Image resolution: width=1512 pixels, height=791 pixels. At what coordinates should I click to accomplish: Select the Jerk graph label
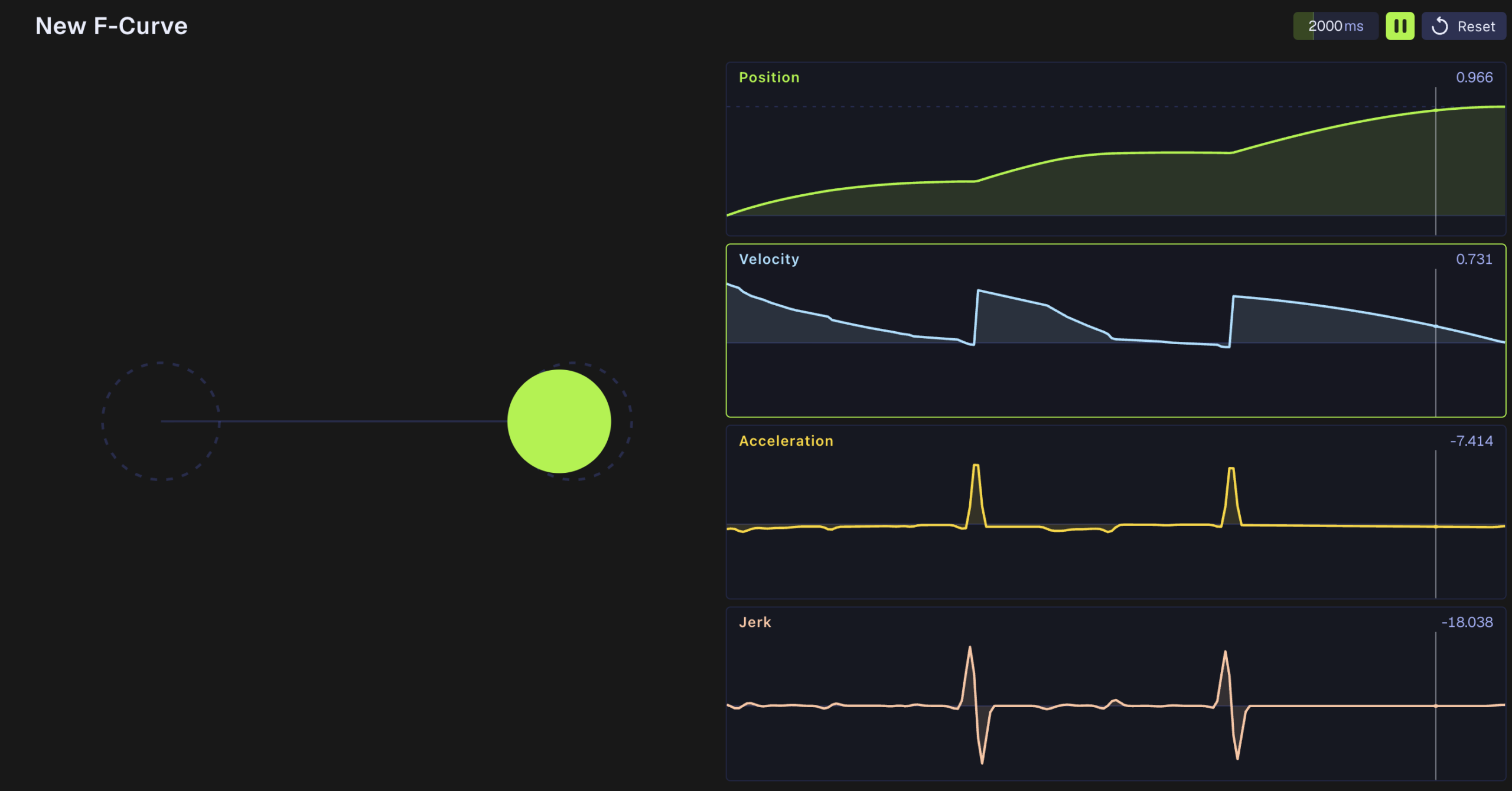click(755, 622)
